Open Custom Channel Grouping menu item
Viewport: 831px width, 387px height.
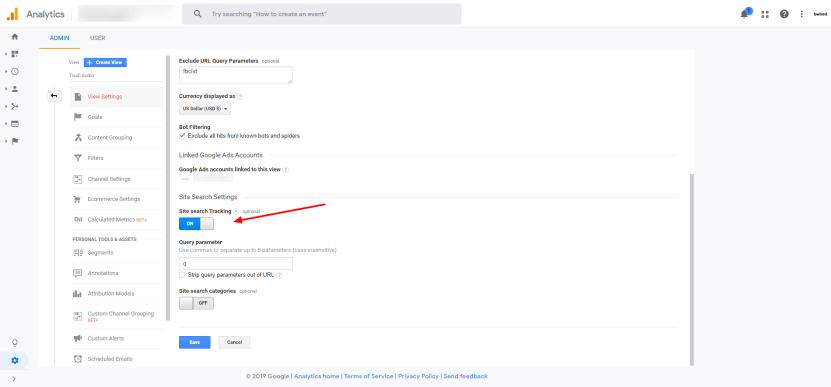117,316
